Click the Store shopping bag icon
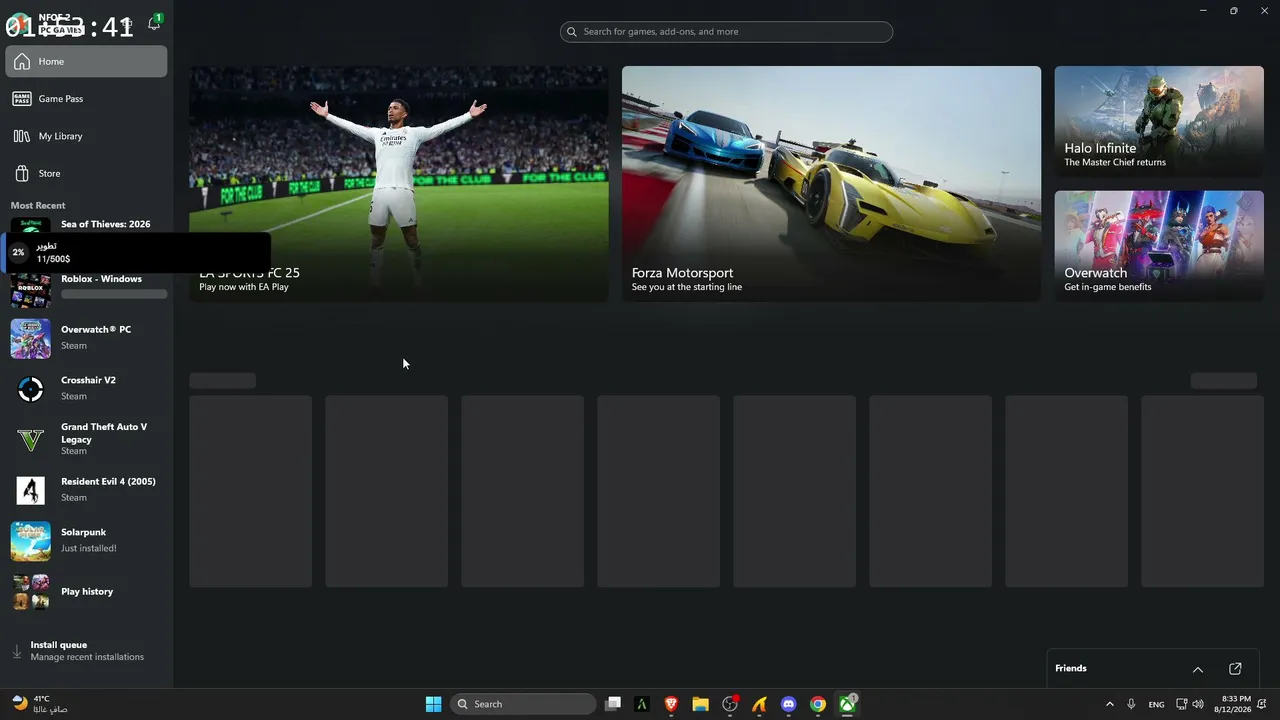1280x720 pixels. [x=22, y=173]
